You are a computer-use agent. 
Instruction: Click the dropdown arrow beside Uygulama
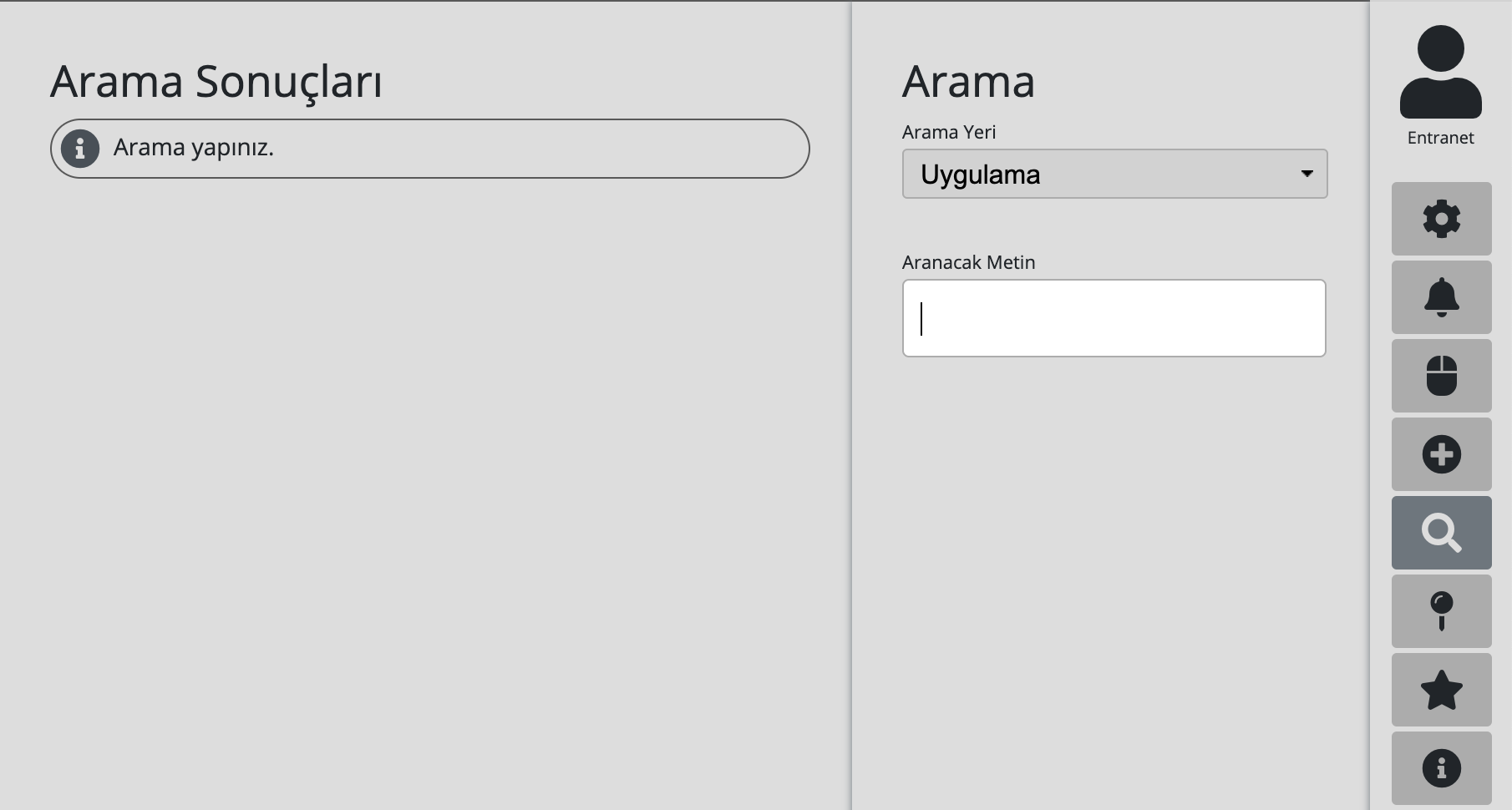[x=1307, y=174]
